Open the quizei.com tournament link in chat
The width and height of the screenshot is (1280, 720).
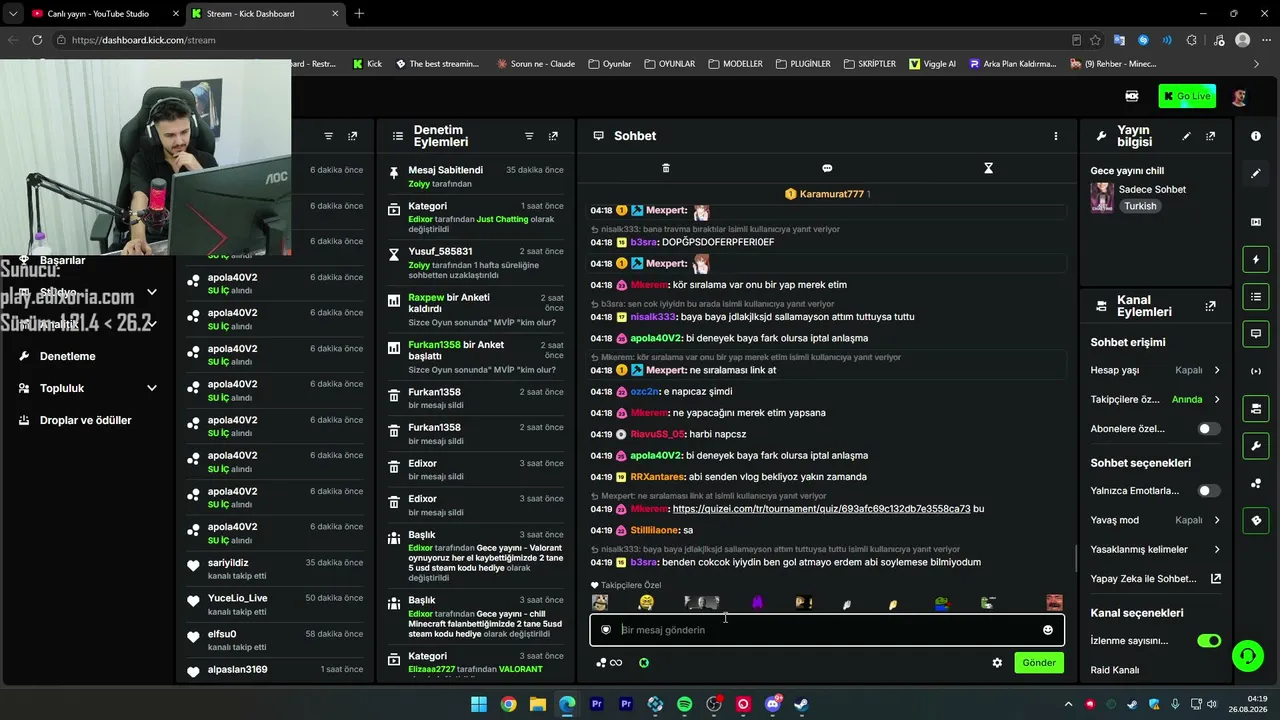click(x=821, y=509)
